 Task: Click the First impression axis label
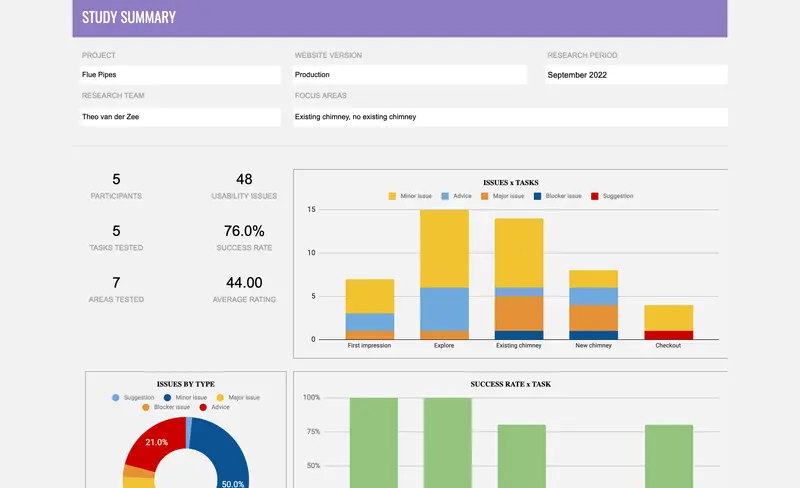tap(369, 346)
